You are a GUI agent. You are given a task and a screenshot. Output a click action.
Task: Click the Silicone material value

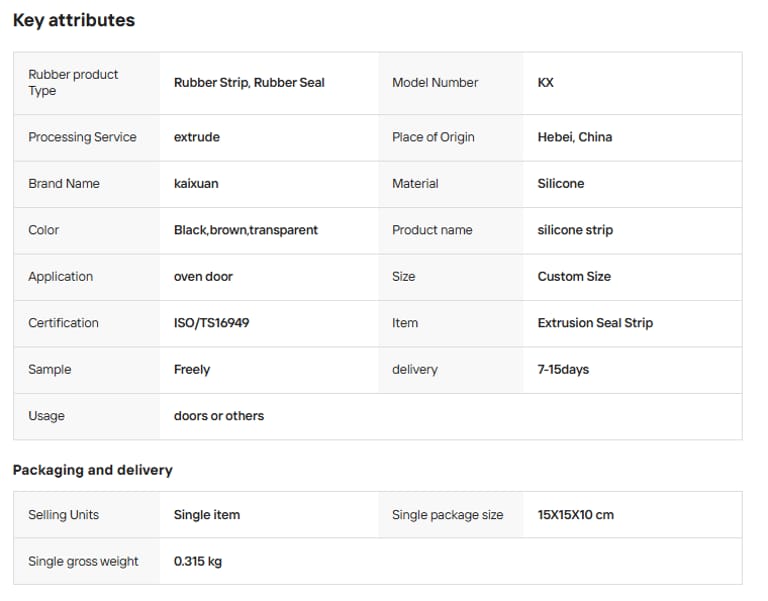(561, 184)
